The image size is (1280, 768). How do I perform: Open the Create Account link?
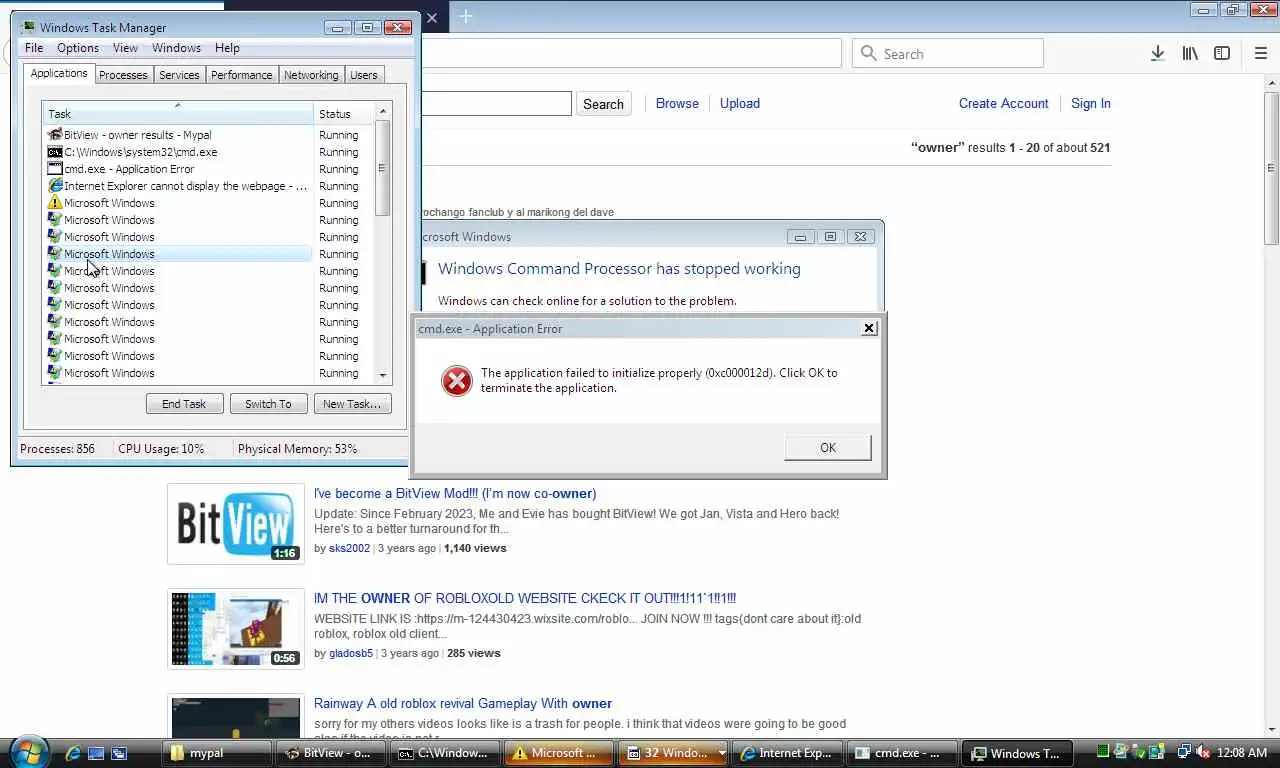tap(1003, 103)
